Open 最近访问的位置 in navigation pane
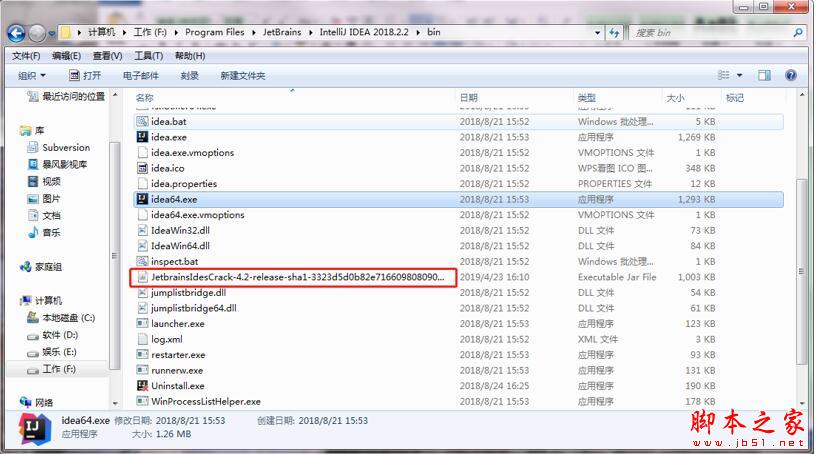 pos(66,96)
